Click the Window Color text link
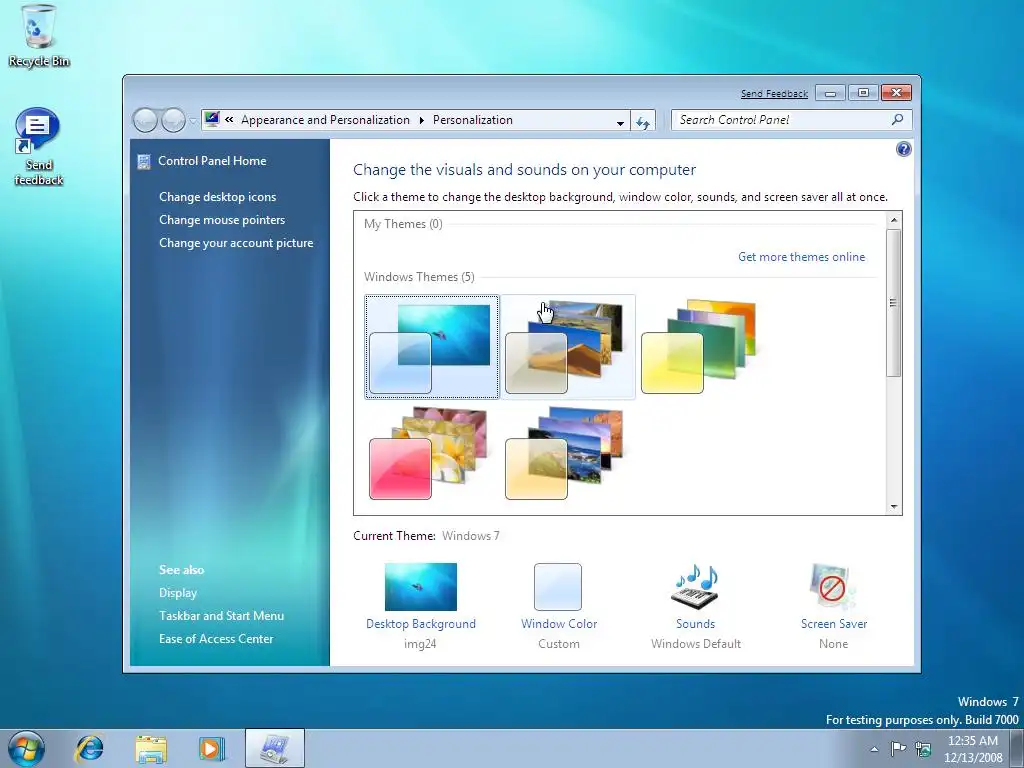1024x768 pixels. click(x=559, y=624)
